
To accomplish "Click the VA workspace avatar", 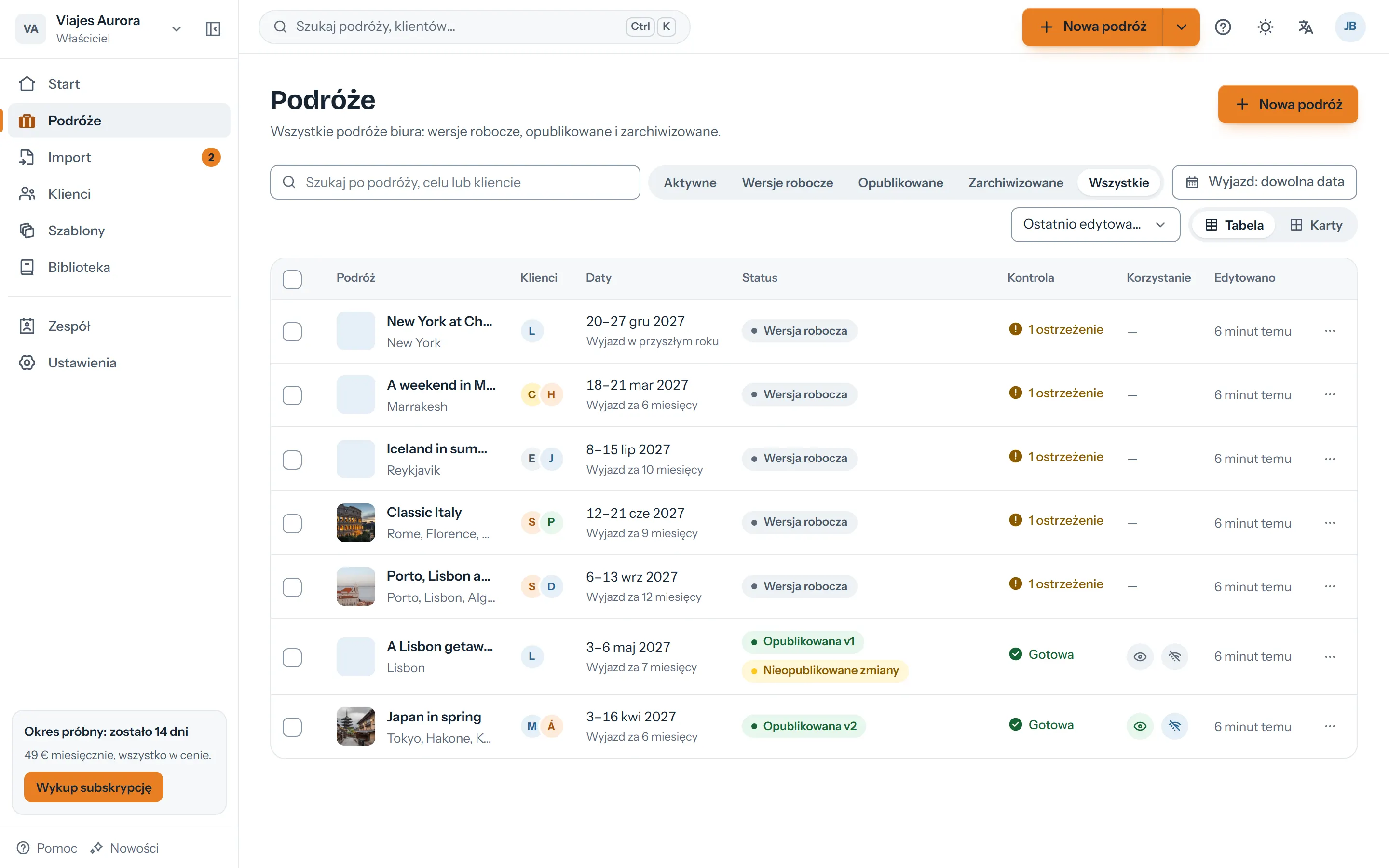I will pos(31,29).
